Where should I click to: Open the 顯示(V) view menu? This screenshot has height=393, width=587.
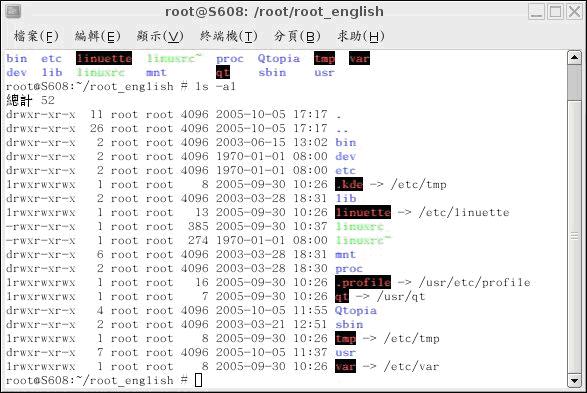[x=160, y=36]
